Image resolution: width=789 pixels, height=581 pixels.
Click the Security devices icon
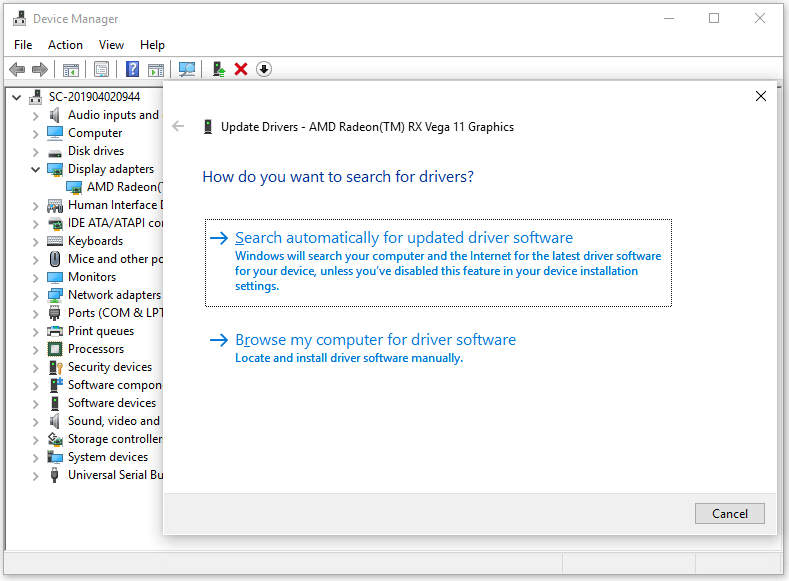pos(55,367)
